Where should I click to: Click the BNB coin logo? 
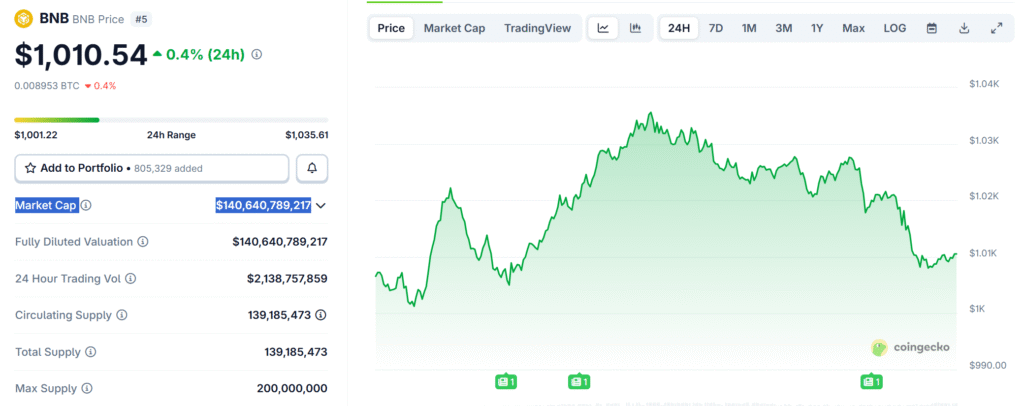point(26,18)
